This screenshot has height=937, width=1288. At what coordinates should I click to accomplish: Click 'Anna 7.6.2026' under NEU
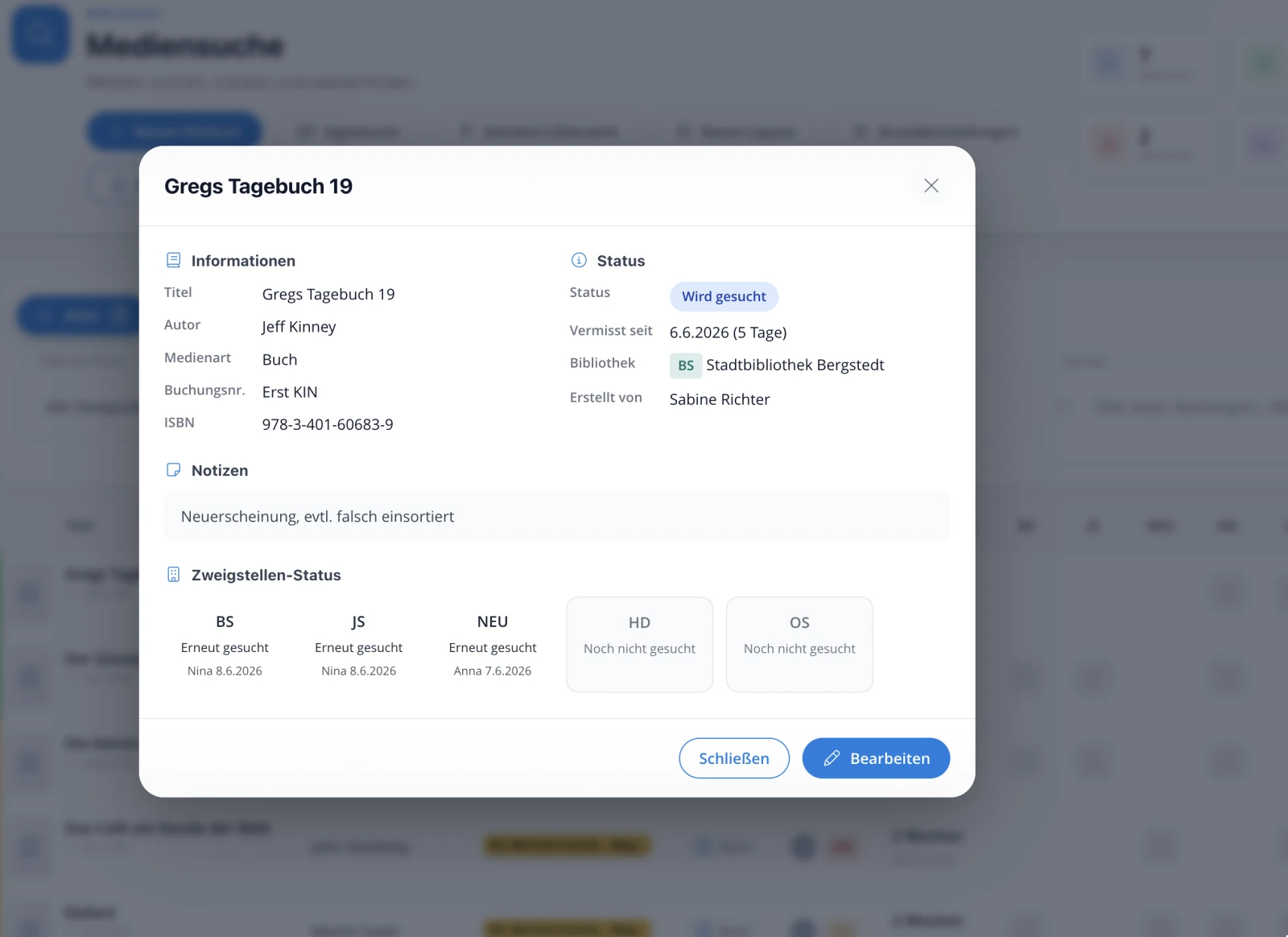[x=493, y=671]
